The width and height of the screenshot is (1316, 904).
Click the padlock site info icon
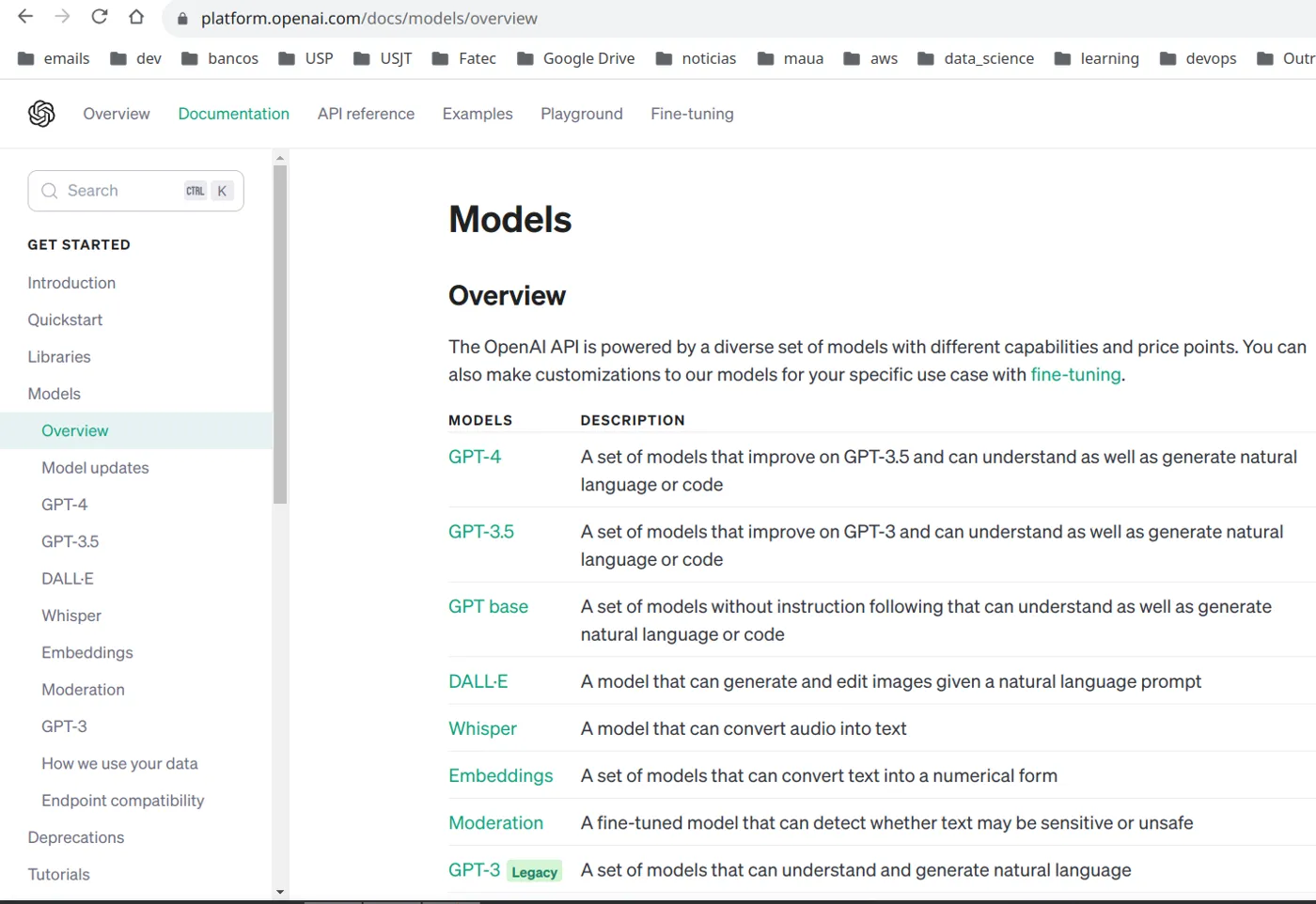(182, 19)
